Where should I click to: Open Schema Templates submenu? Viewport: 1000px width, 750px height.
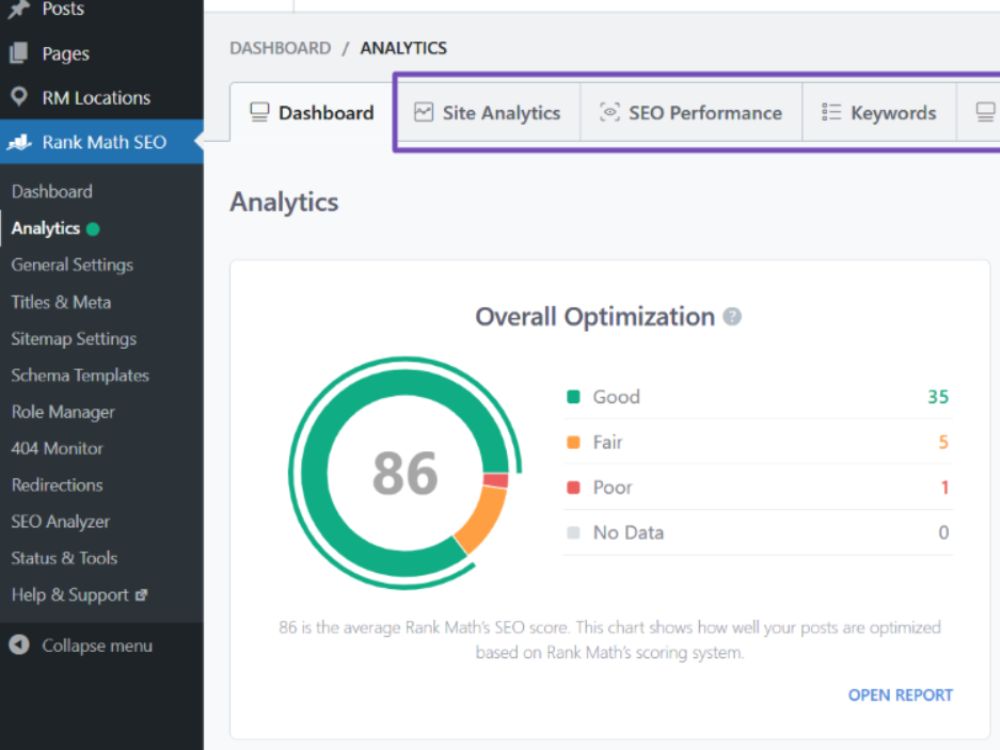coord(80,375)
